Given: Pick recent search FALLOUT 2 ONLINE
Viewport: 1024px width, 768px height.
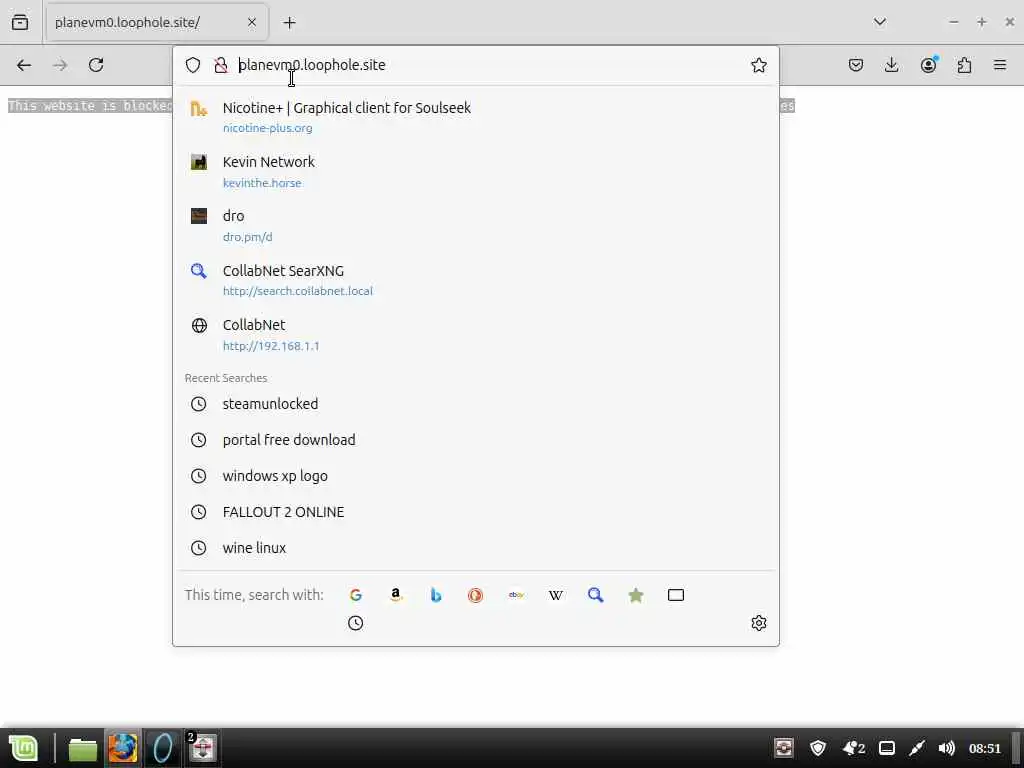Looking at the screenshot, I should [x=475, y=511].
